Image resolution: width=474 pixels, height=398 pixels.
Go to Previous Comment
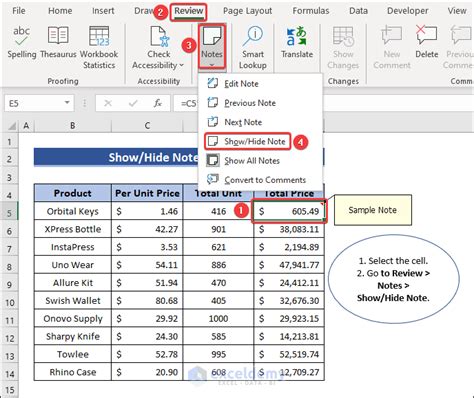[x=459, y=47]
